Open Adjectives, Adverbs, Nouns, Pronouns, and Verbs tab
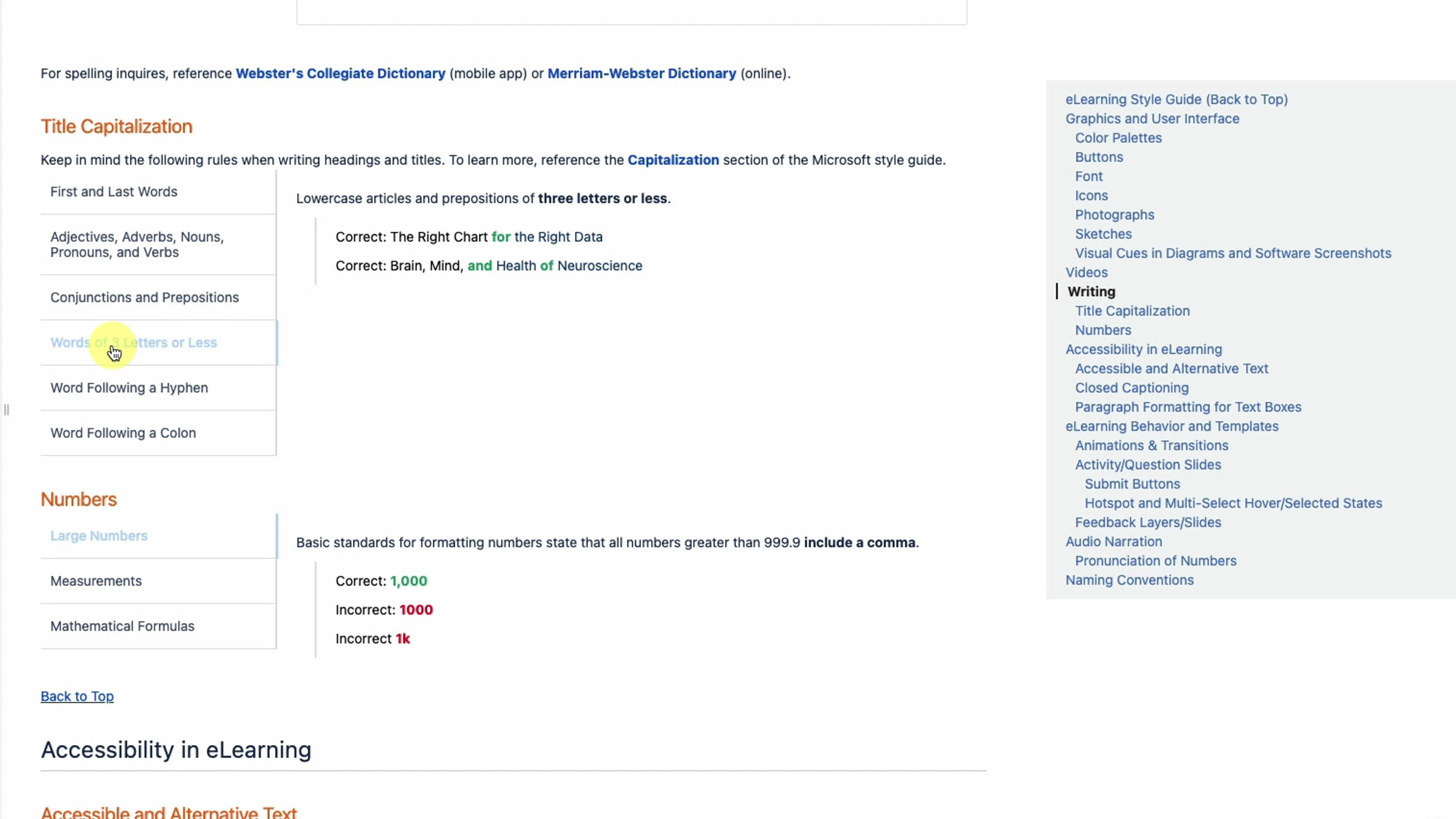 pyautogui.click(x=137, y=244)
